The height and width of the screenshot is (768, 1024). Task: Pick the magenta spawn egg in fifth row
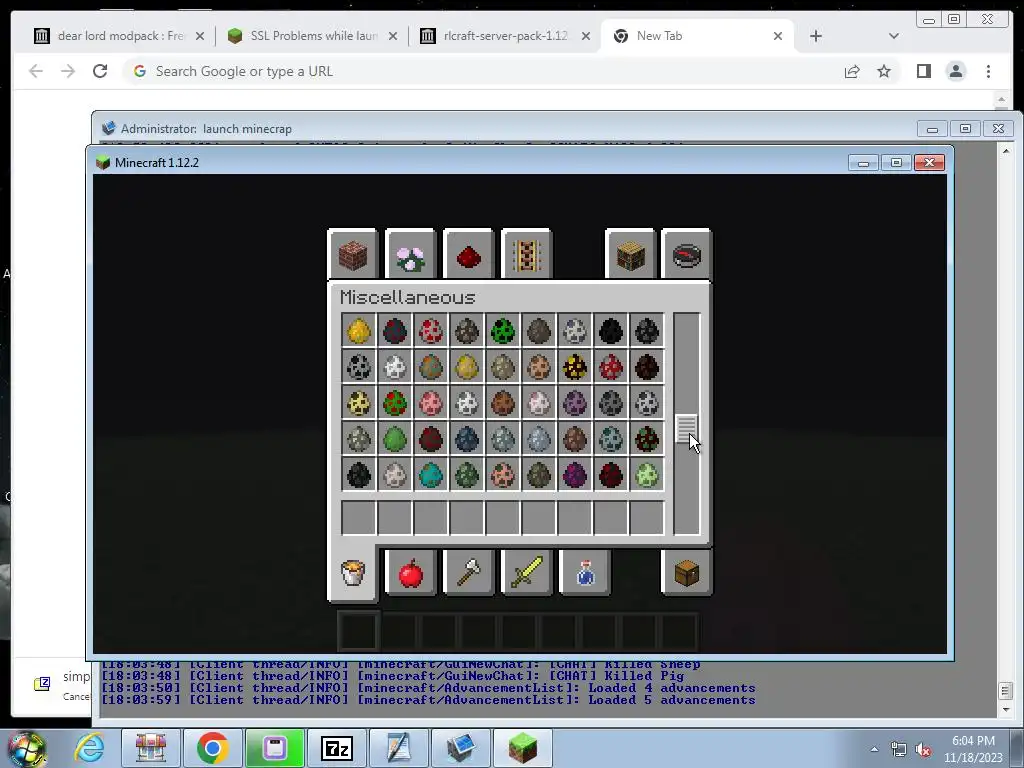(x=575, y=475)
